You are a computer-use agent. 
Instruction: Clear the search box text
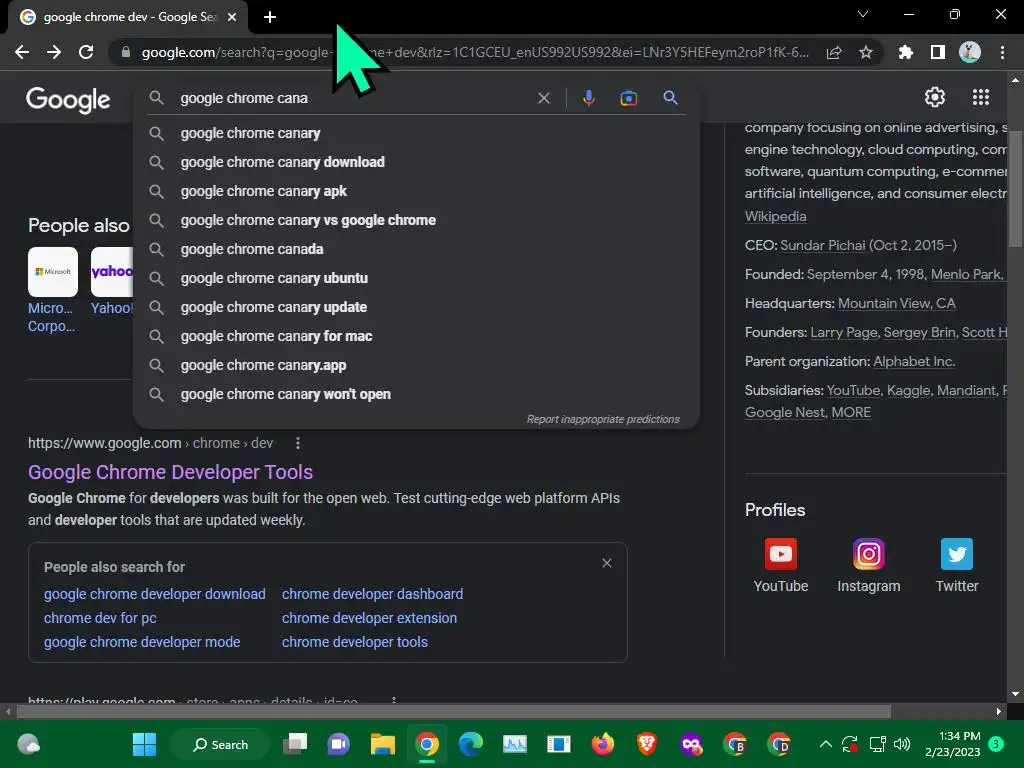pyautogui.click(x=543, y=98)
